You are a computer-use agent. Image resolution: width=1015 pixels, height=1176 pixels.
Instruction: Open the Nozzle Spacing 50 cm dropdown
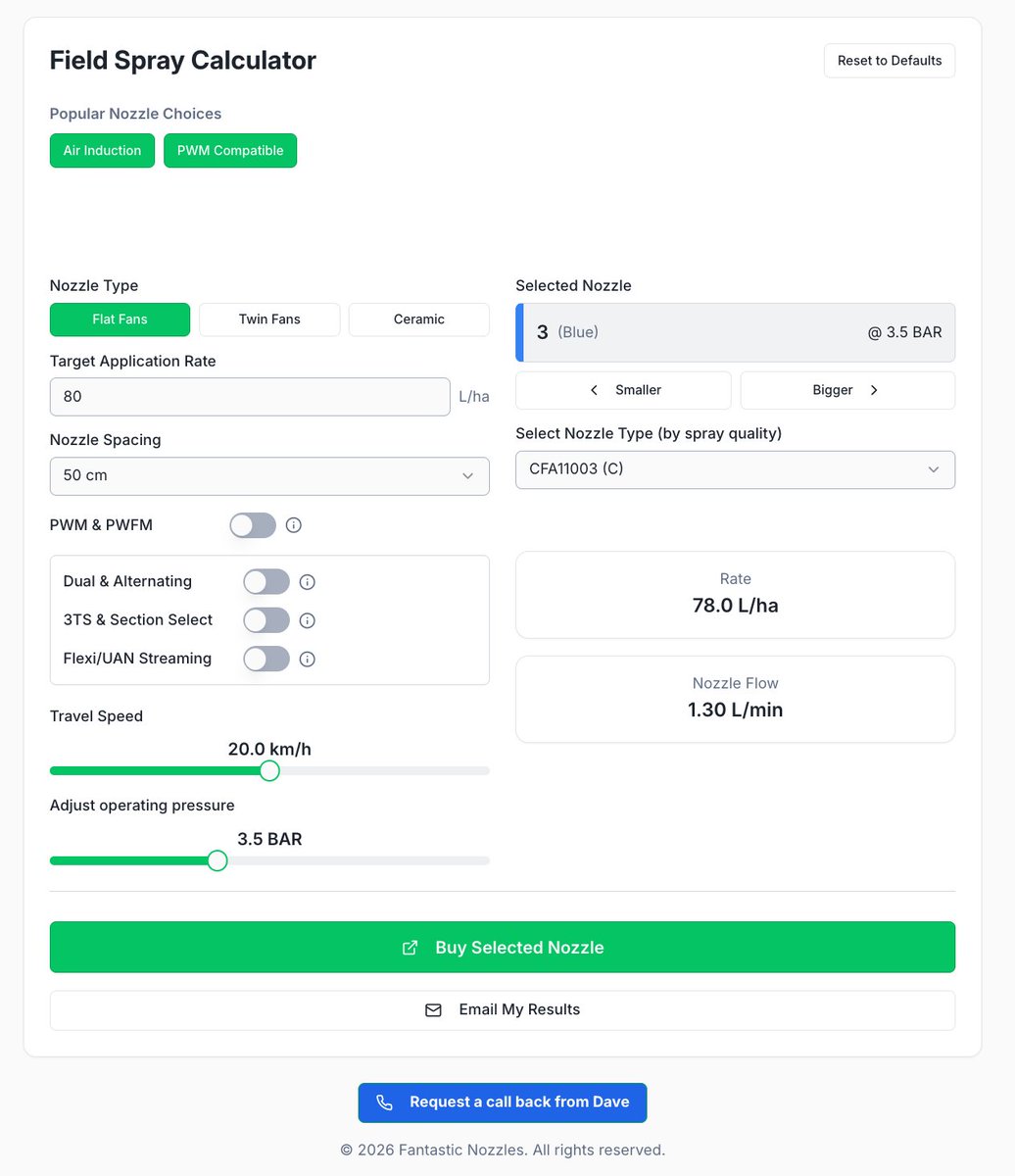point(269,475)
